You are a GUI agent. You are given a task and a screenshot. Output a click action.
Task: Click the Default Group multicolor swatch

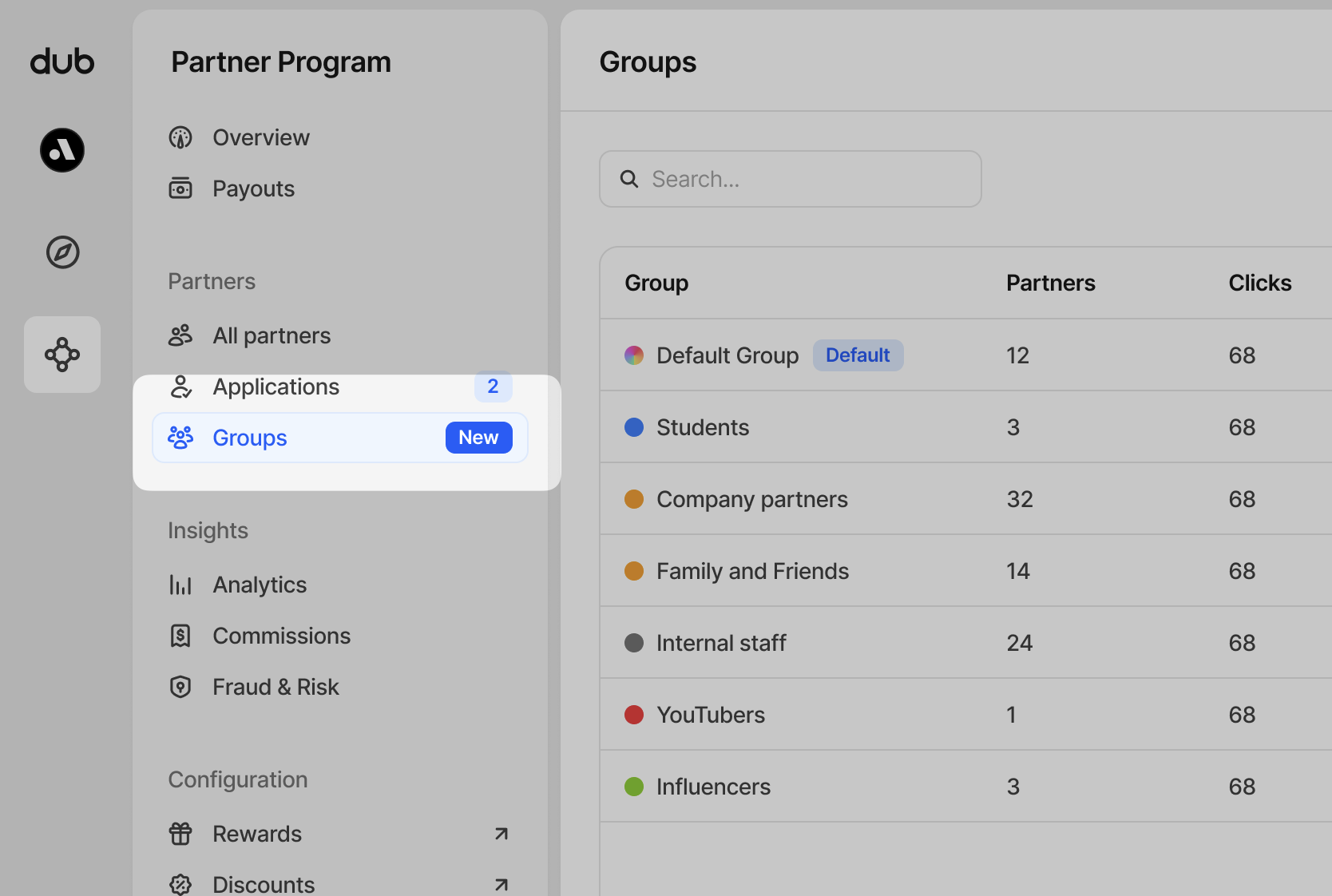point(634,355)
